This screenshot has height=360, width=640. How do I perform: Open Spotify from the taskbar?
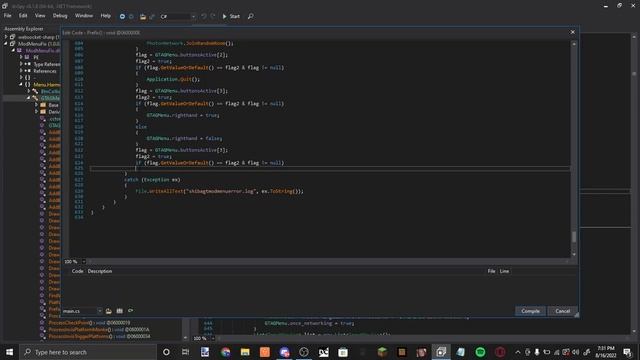pos(480,352)
